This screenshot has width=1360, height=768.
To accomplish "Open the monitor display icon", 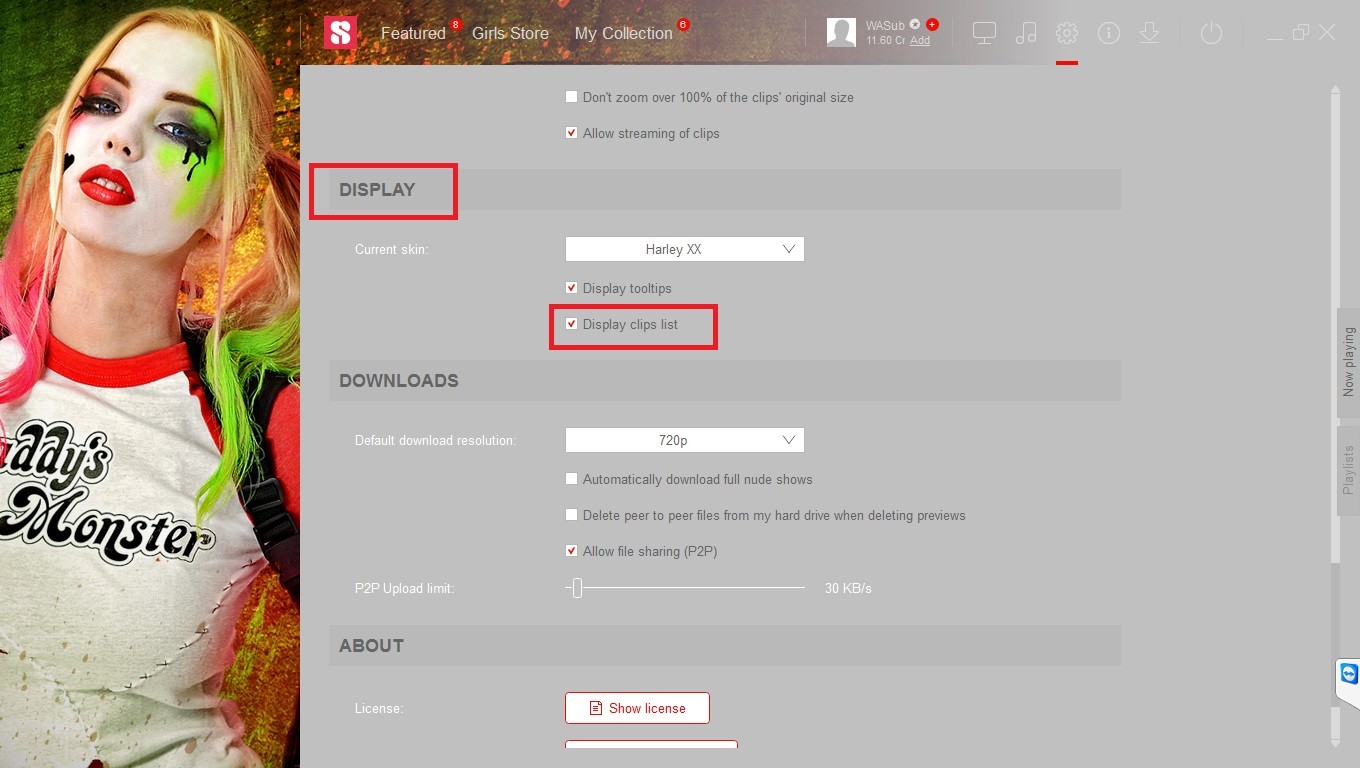I will click(984, 33).
